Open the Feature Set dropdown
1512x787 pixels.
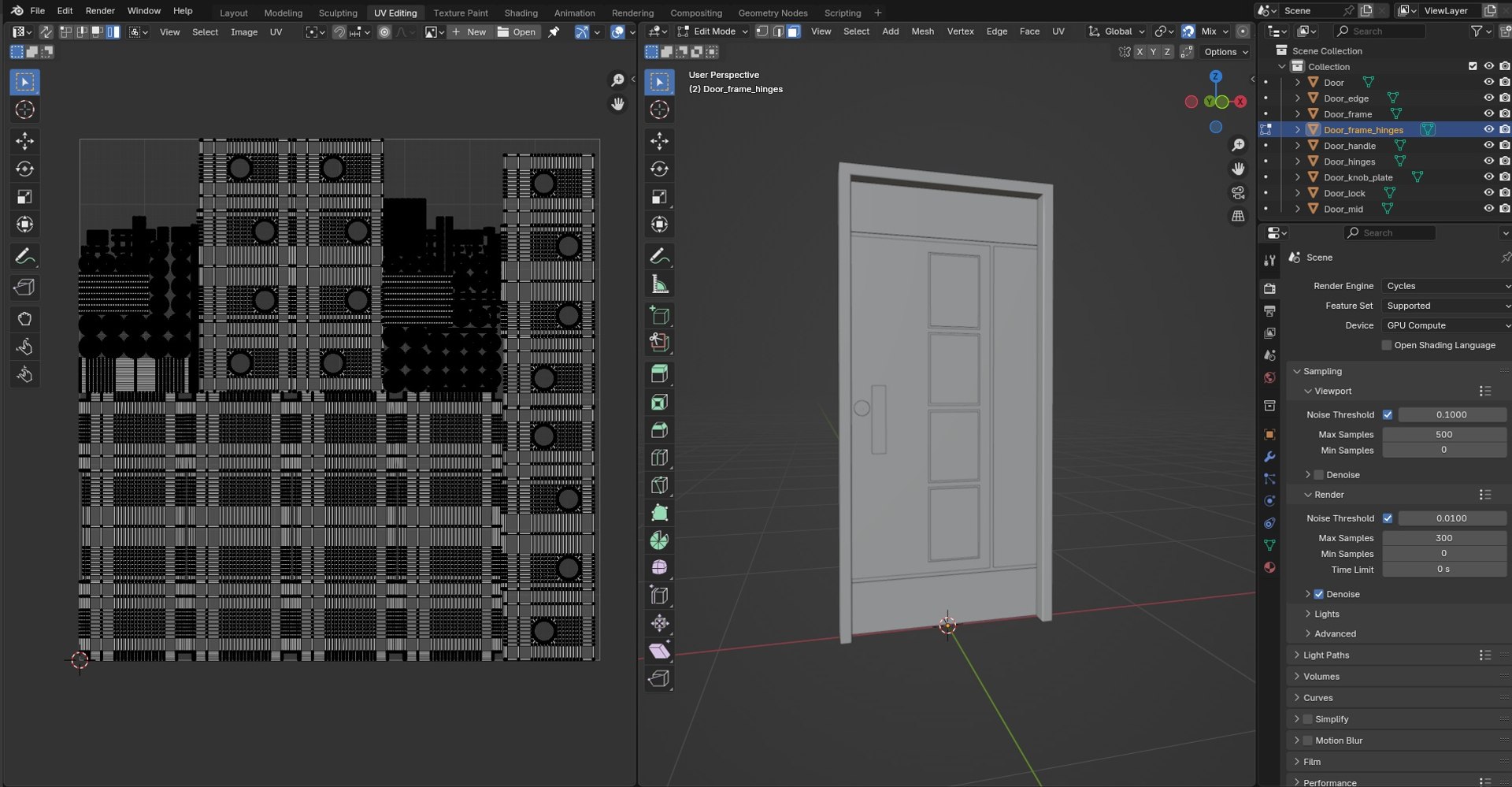point(1446,306)
